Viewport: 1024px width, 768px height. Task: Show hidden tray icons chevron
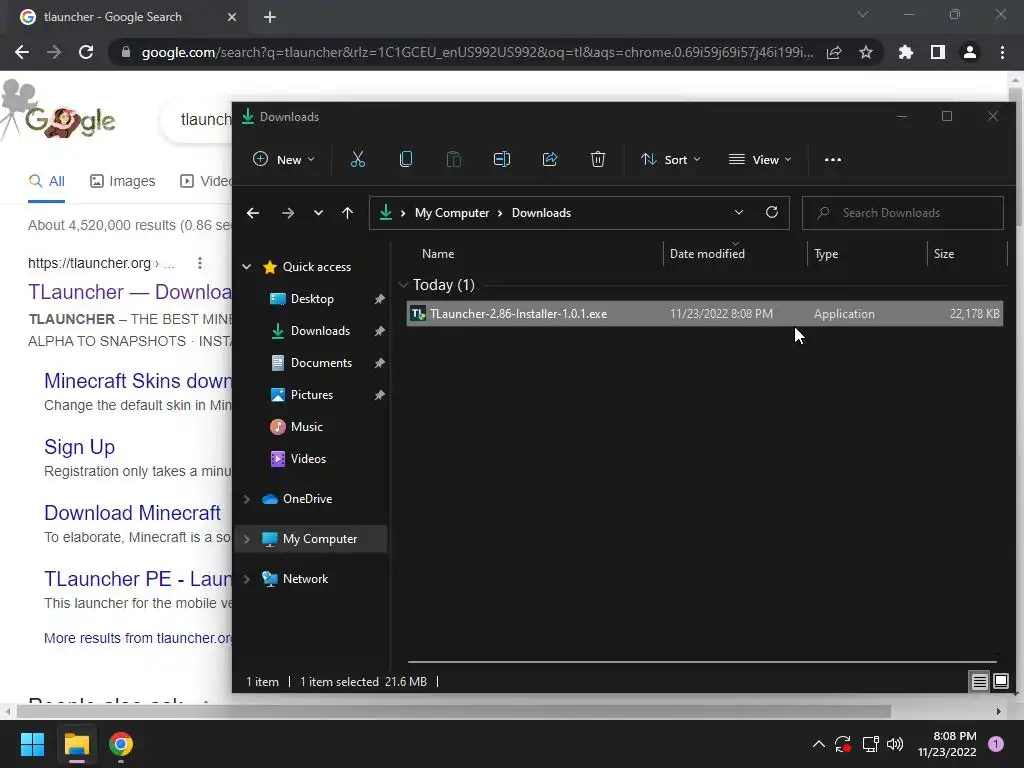click(818, 744)
